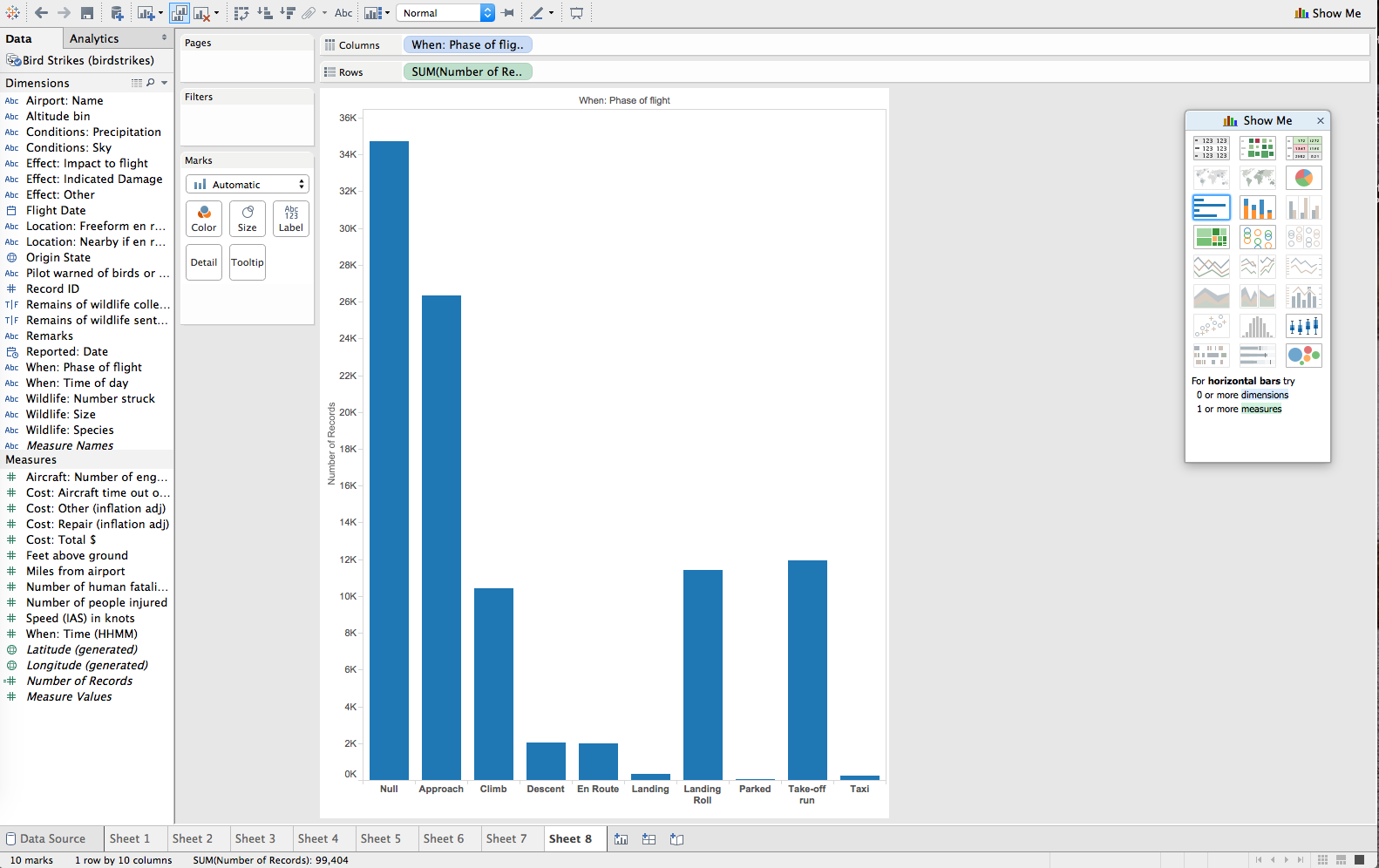Choose the treemap chart in Show Me

click(1211, 237)
